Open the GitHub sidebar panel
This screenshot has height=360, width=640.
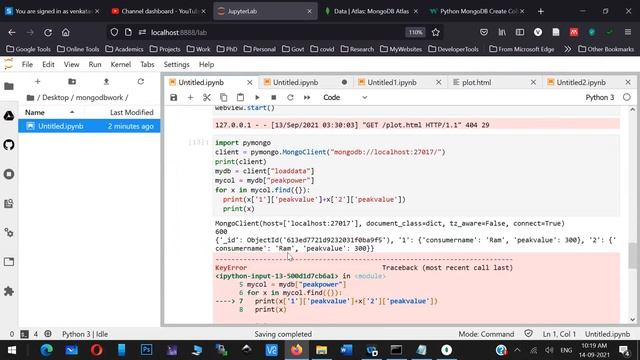[9, 145]
